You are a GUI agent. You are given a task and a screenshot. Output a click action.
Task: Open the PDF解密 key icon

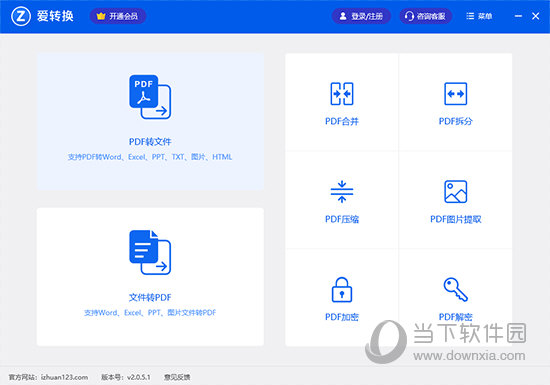pyautogui.click(x=456, y=290)
